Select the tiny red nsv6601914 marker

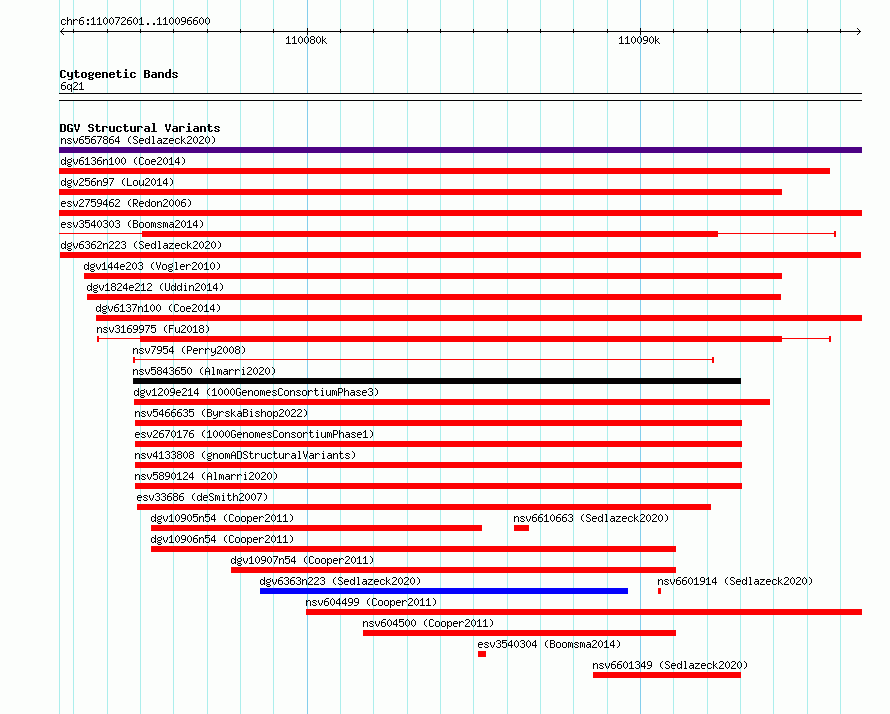click(660, 591)
